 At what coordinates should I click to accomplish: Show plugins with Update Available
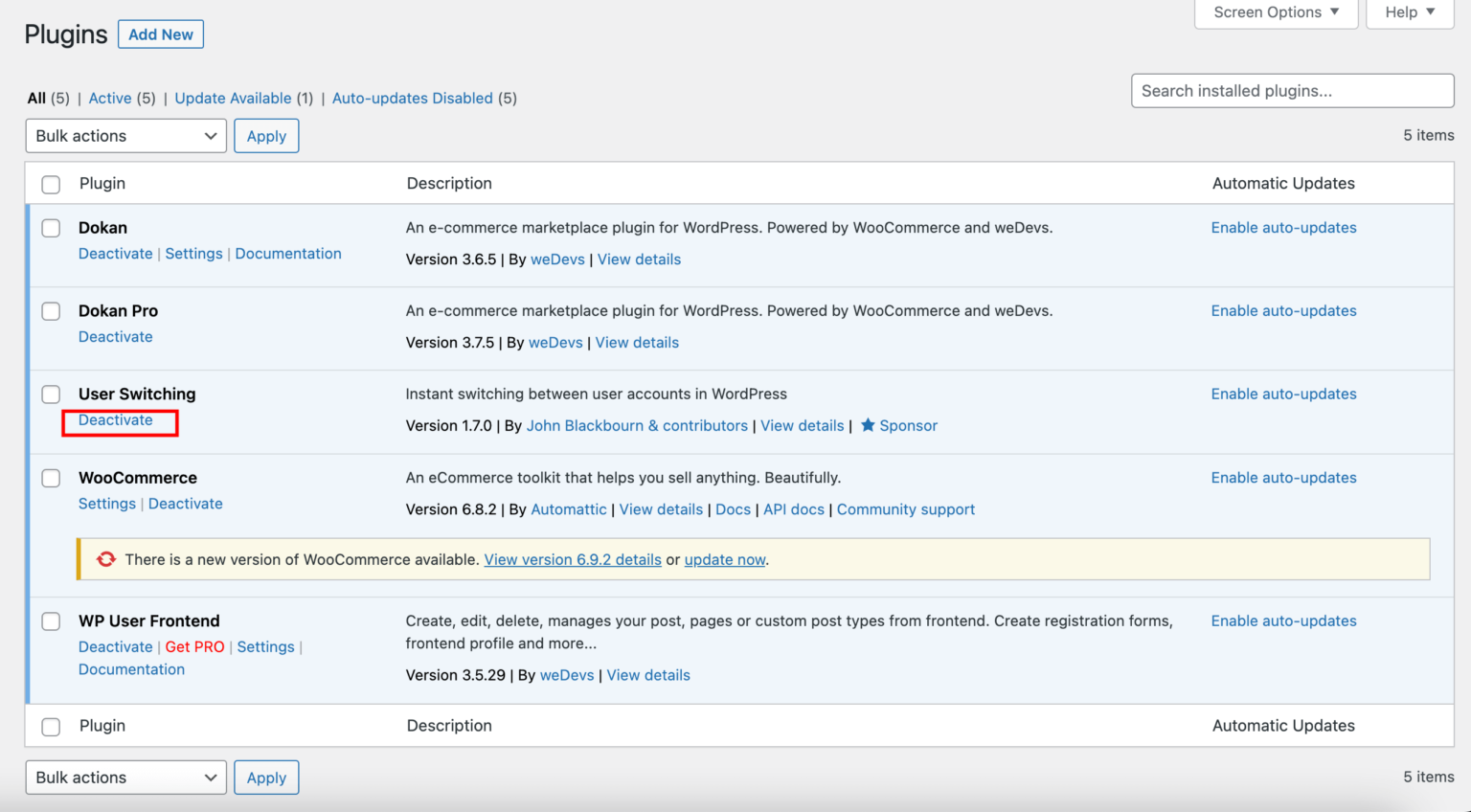233,98
